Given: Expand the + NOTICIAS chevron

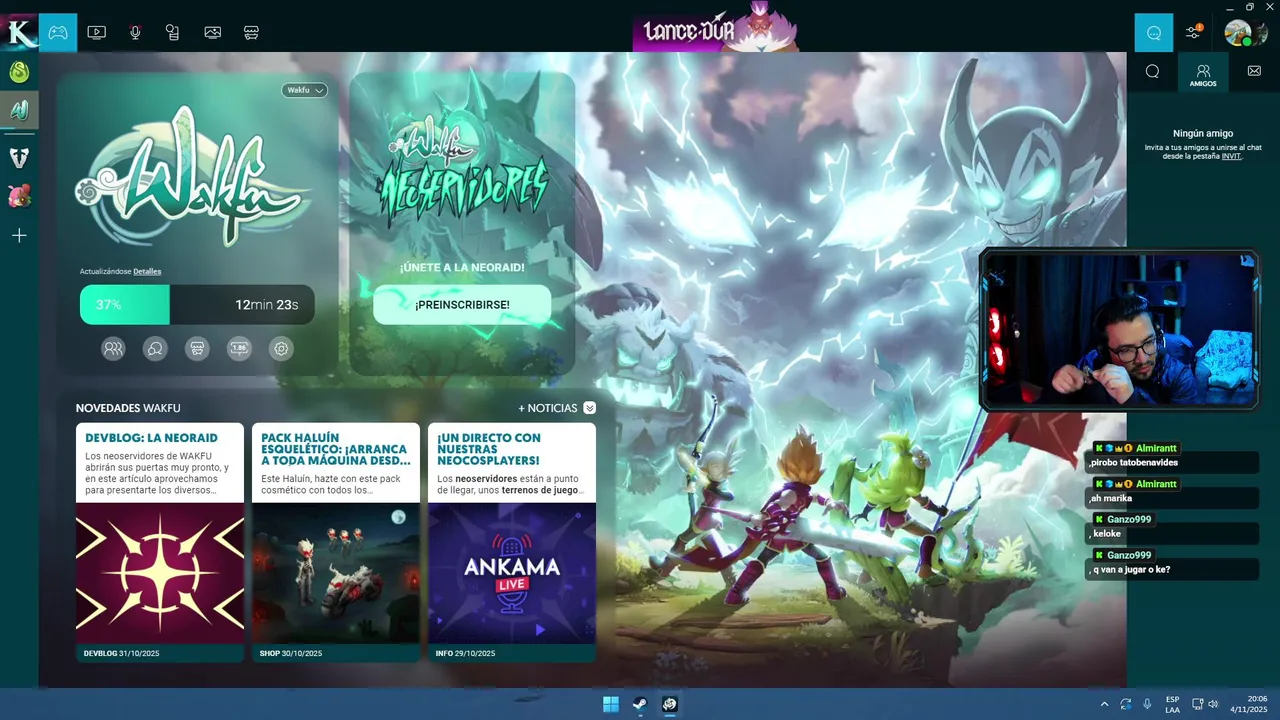Looking at the screenshot, I should coord(590,407).
